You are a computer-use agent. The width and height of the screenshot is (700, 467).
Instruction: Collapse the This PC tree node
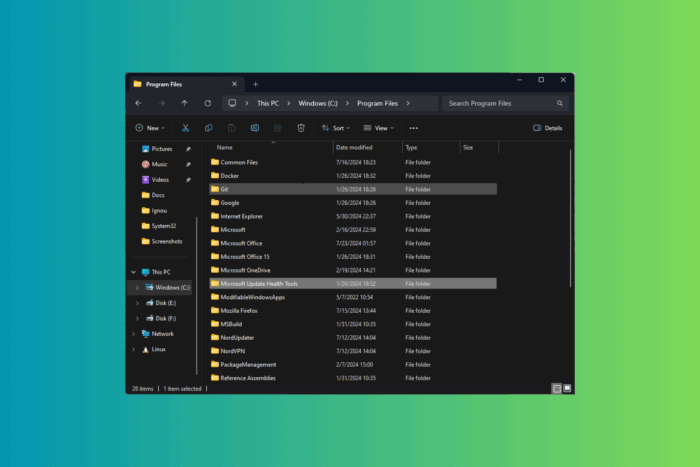(133, 272)
